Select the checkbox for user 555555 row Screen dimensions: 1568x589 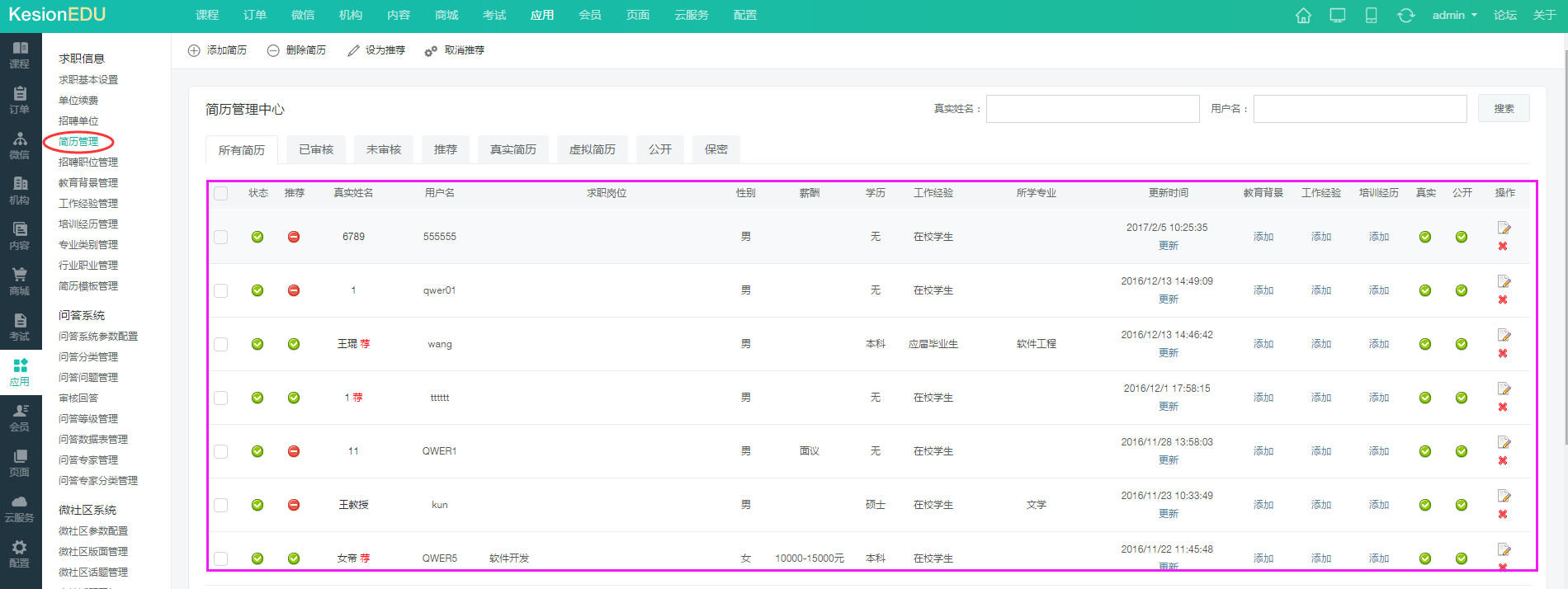click(x=221, y=237)
